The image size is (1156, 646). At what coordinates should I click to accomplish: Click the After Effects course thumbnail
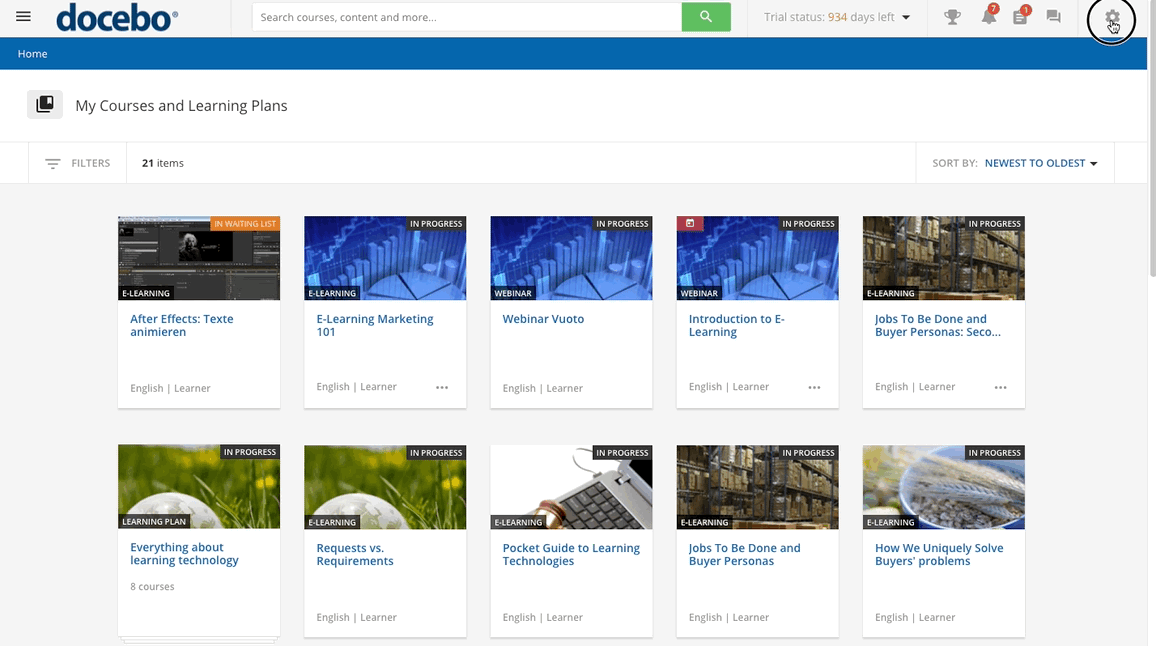click(x=199, y=258)
